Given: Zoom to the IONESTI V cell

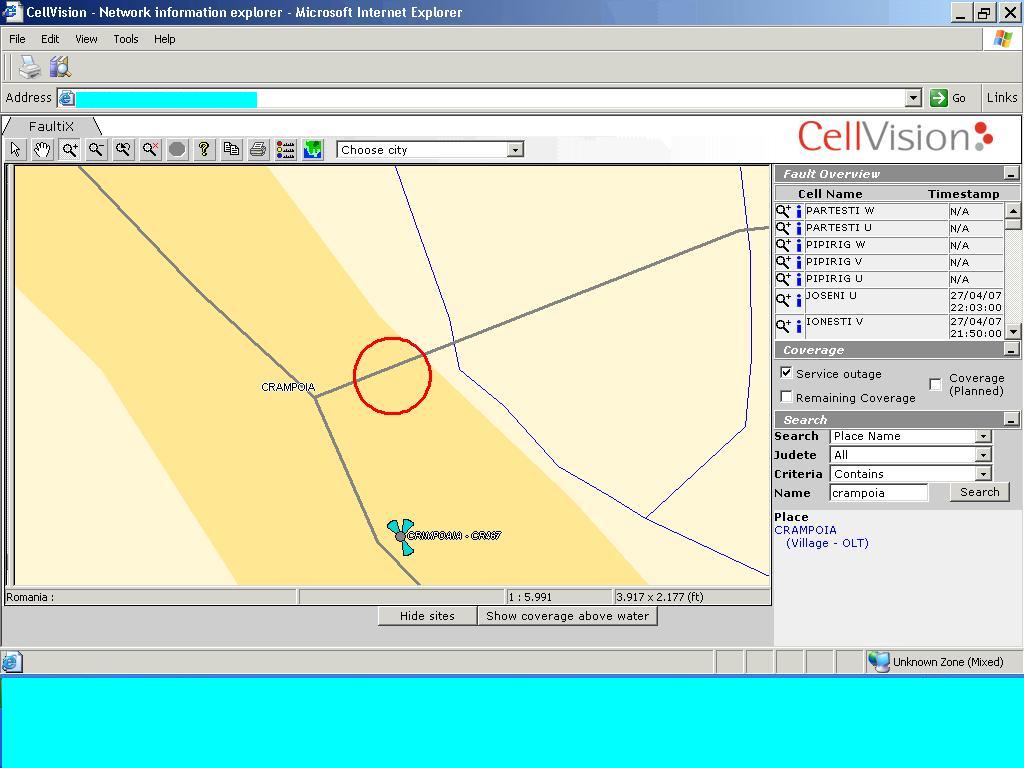Looking at the screenshot, I should pyautogui.click(x=783, y=326).
